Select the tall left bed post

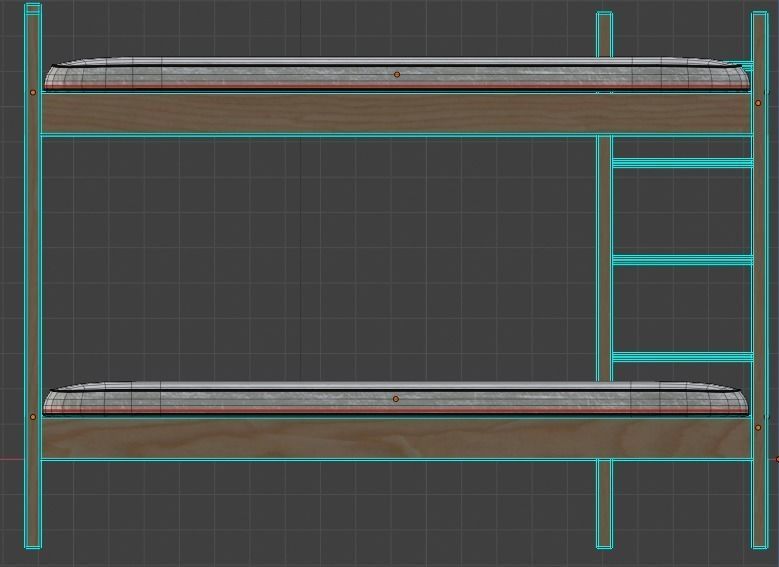click(x=33, y=276)
